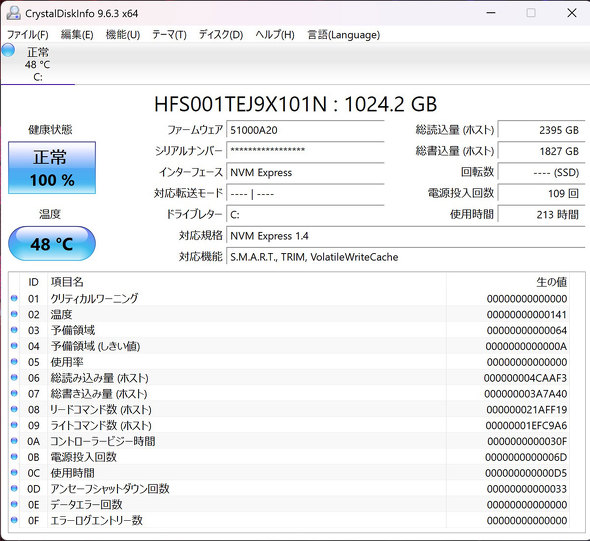Image resolution: width=590 pixels, height=541 pixels.
Task: Select the コントローラービジー時間 attribute name
Action: (x=103, y=441)
